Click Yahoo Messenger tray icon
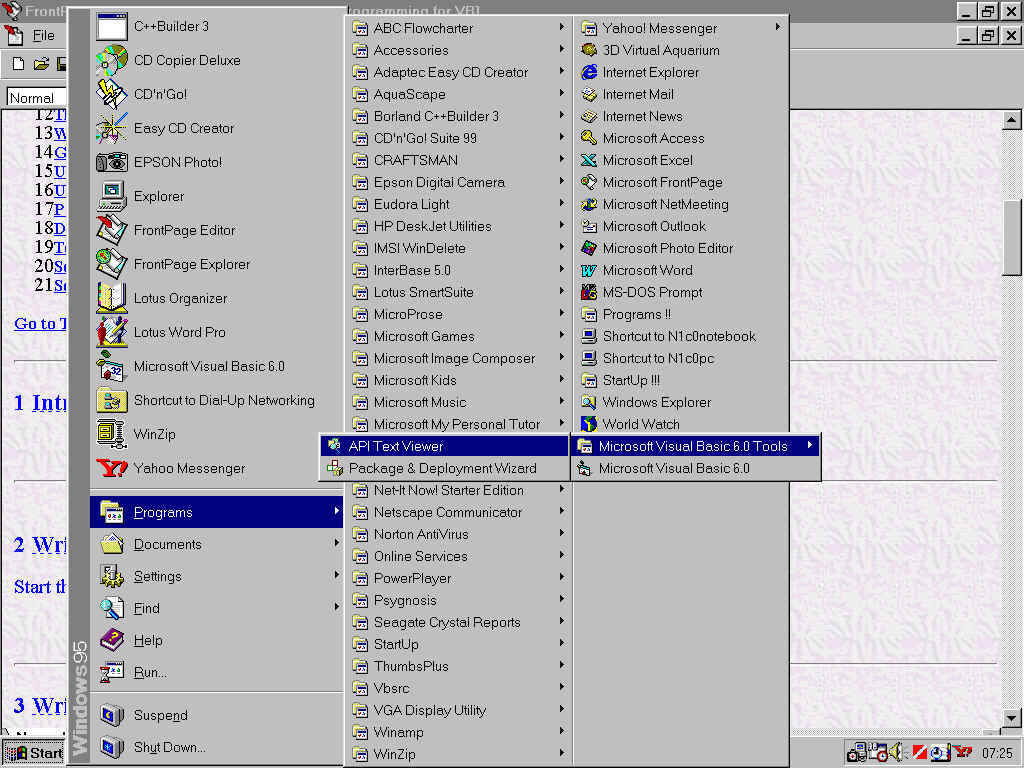The width and height of the screenshot is (1024, 768). tap(963, 752)
